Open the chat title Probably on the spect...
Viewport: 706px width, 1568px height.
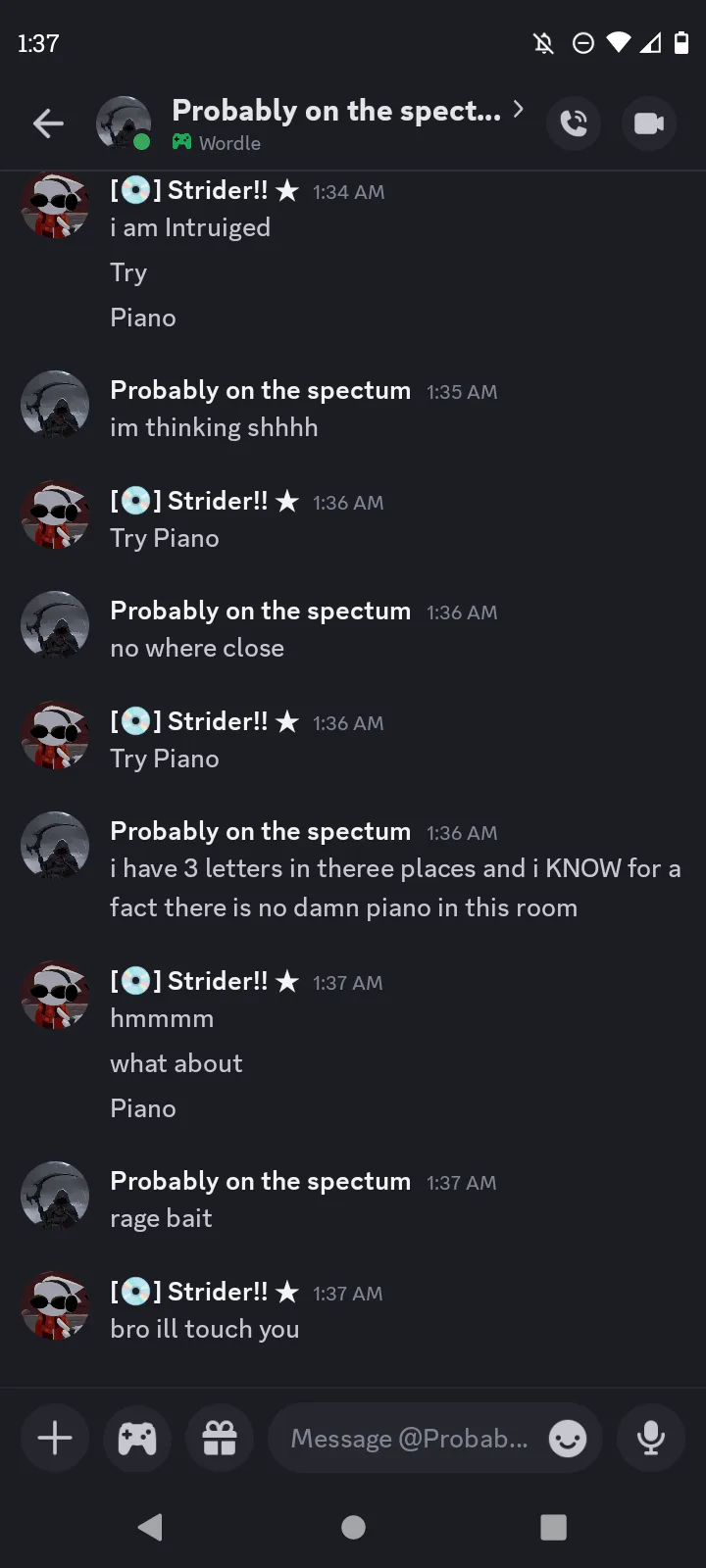(x=336, y=111)
